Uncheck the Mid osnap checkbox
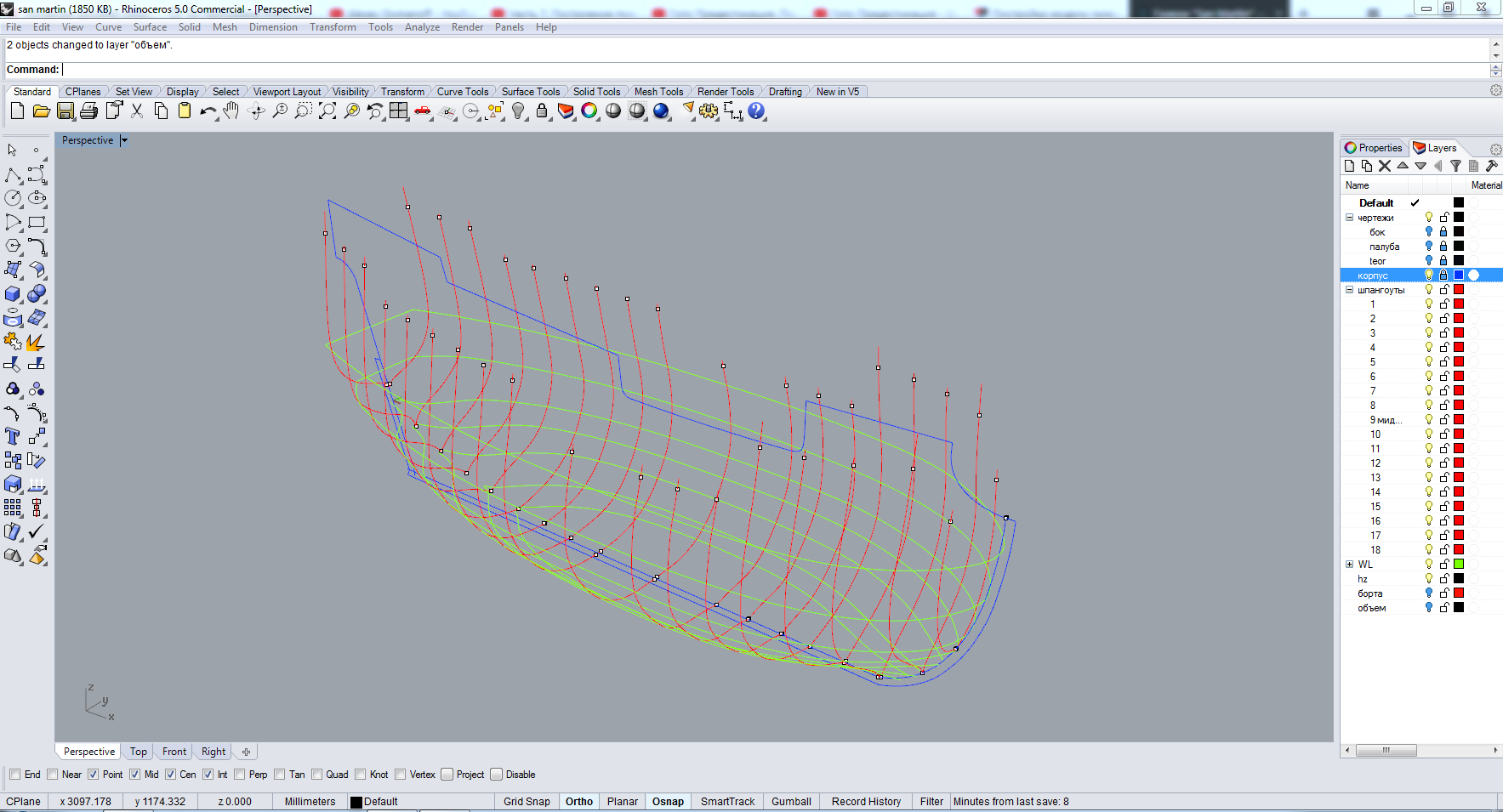Screen dimensions: 1503x812 tap(135, 775)
